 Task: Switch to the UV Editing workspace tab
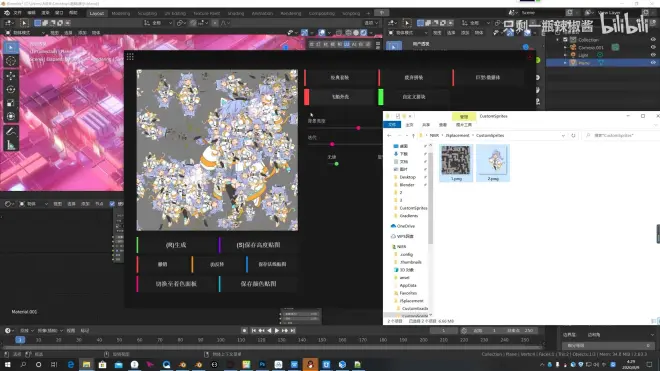click(x=175, y=13)
